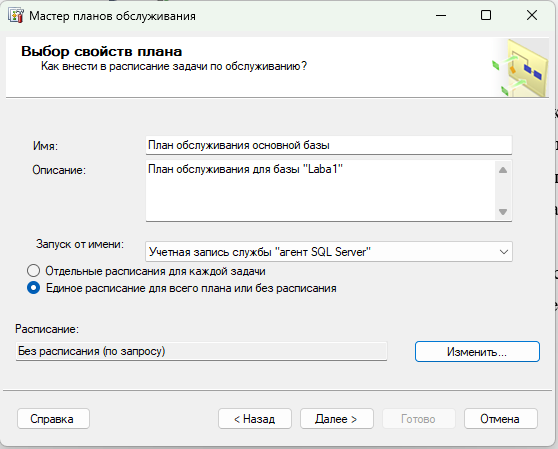Minimize the wizard window
The width and height of the screenshot is (558, 449).
441,16
